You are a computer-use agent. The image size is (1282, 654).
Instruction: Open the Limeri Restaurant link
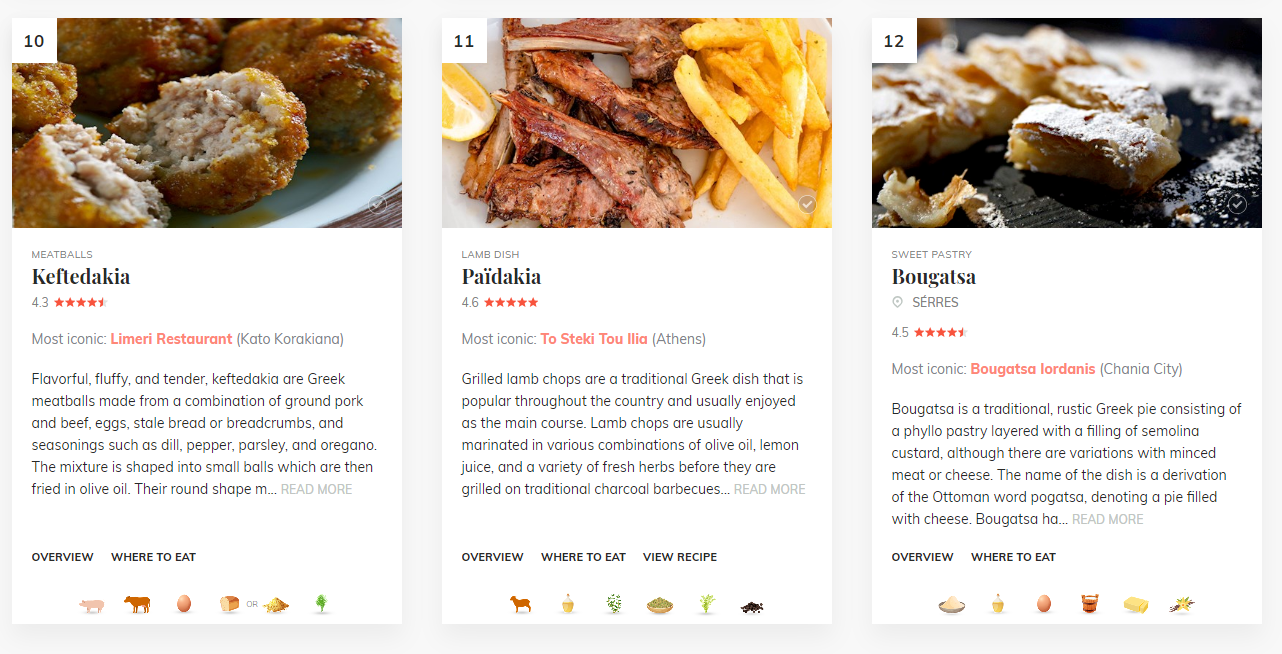tap(171, 339)
